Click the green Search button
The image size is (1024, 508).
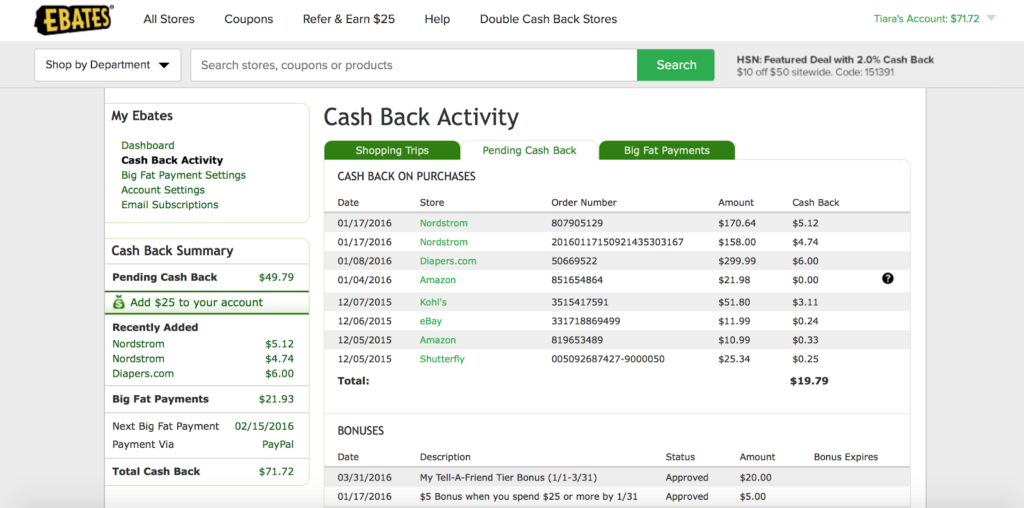676,65
